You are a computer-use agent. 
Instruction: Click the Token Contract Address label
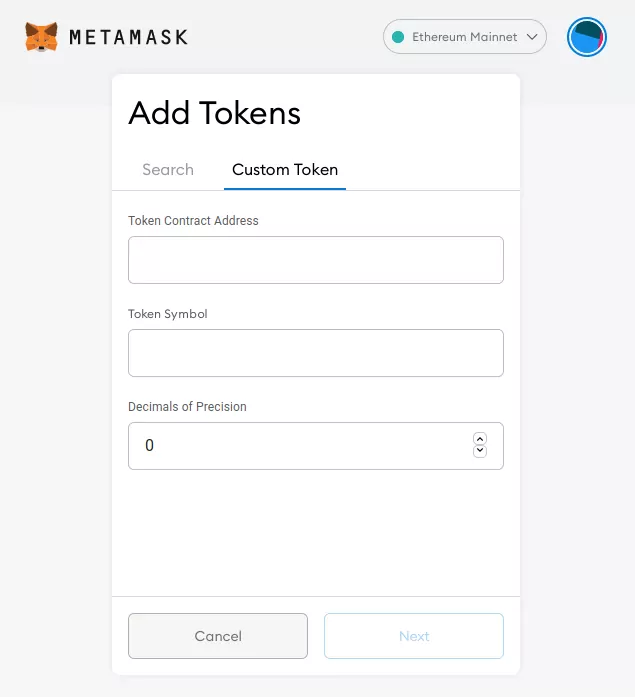tap(193, 220)
